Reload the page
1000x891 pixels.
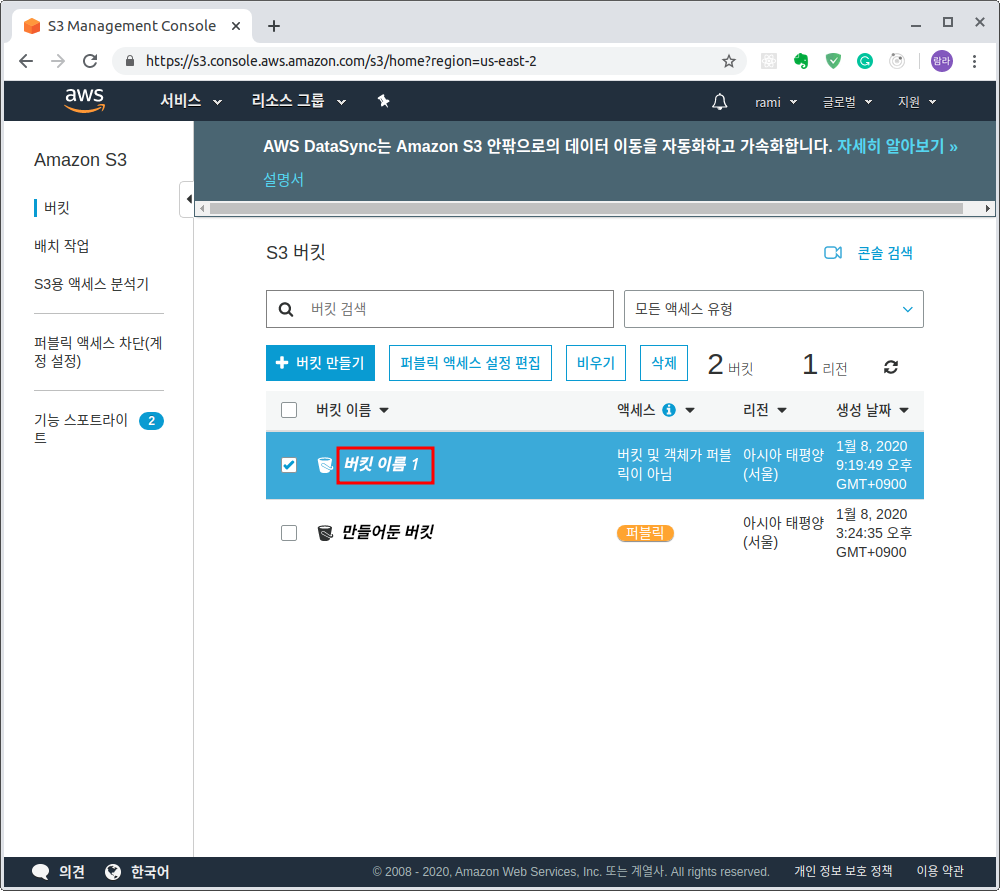coord(90,61)
